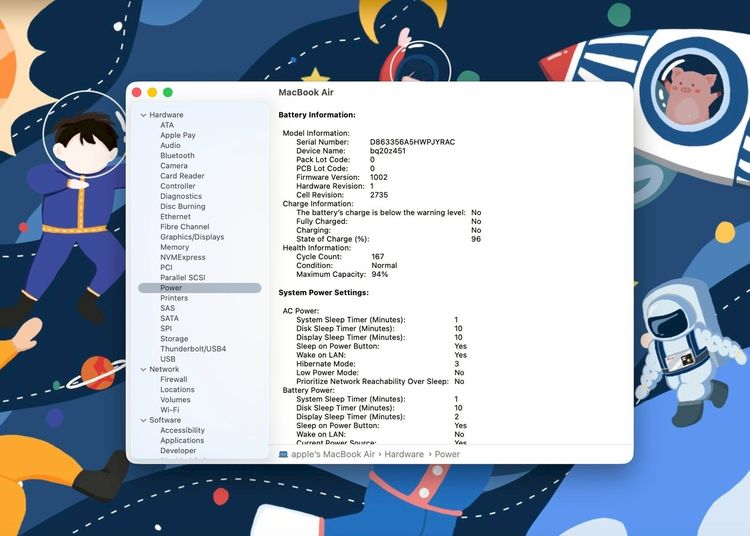Viewport: 750px width, 536px height.
Task: Open SAS in the sidebar
Action: pyautogui.click(x=167, y=308)
